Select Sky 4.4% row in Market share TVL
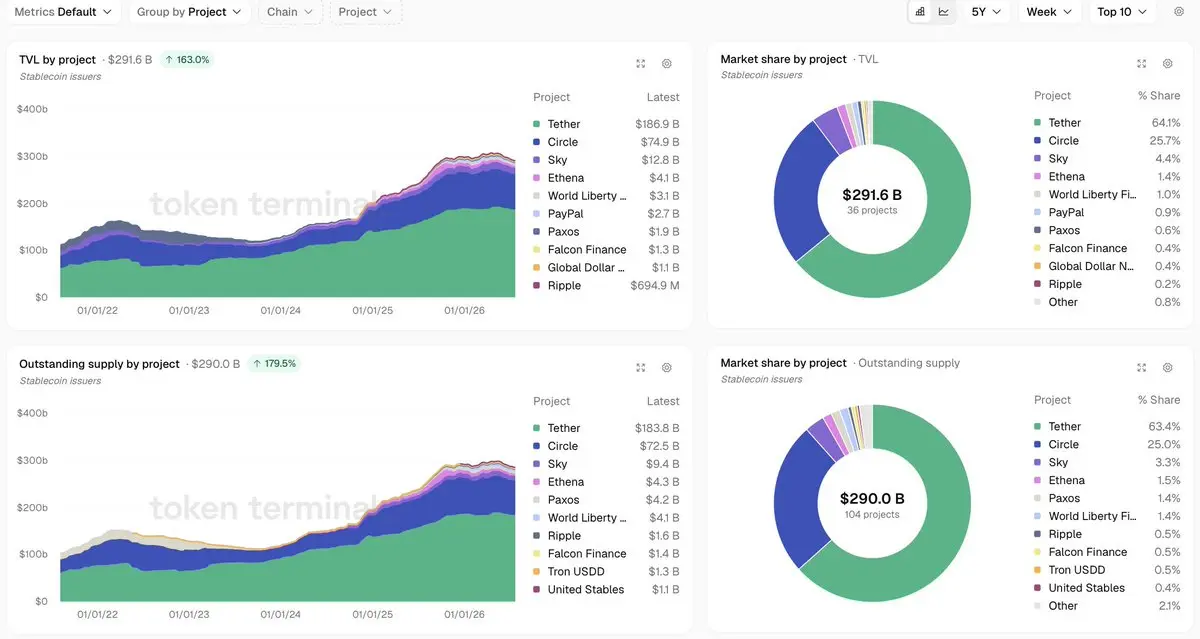 coord(1107,159)
